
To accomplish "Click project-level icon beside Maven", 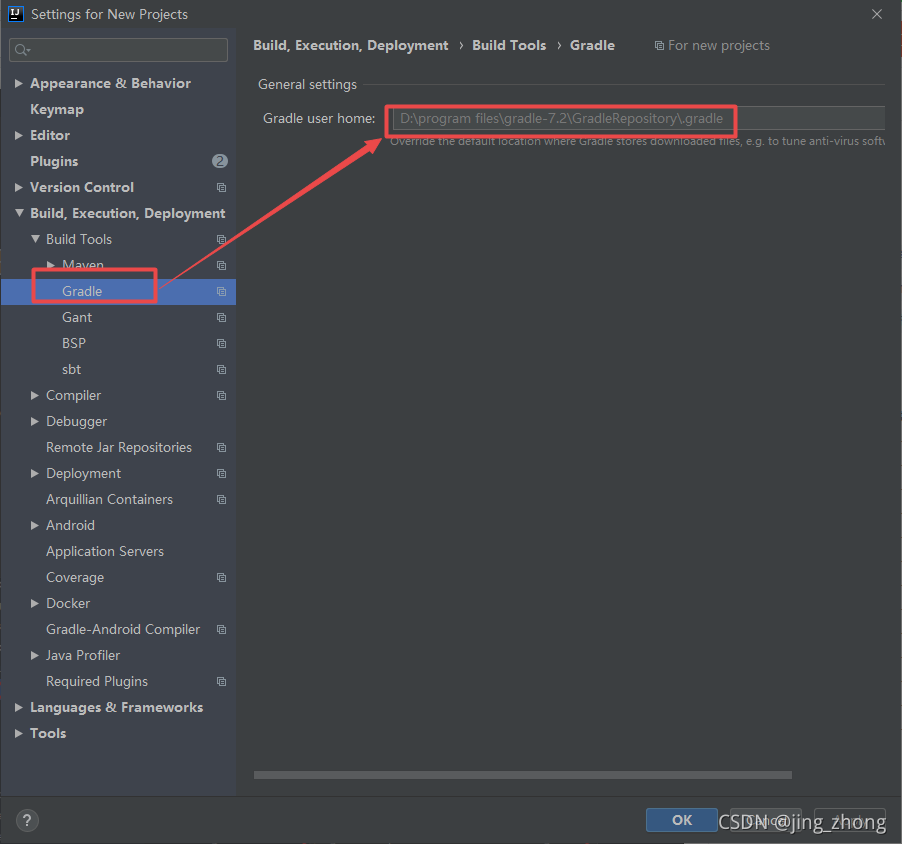I will (x=221, y=265).
